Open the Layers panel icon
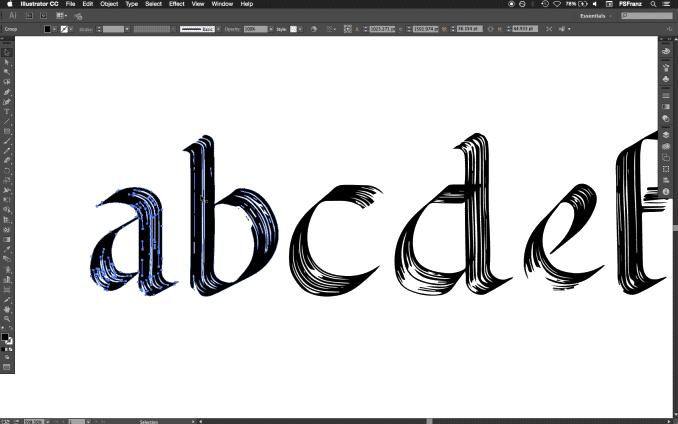The image size is (678, 424). point(666,135)
